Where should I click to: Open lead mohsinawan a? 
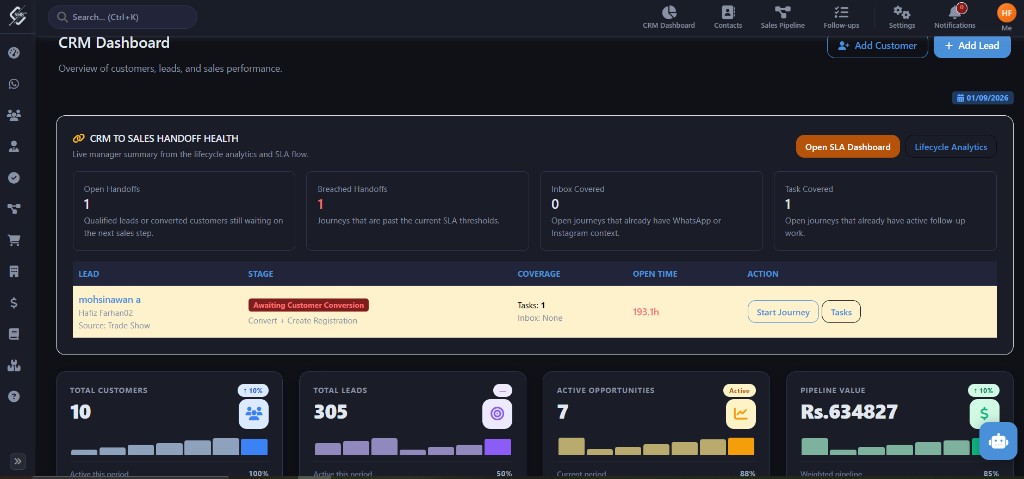pyautogui.click(x=110, y=300)
